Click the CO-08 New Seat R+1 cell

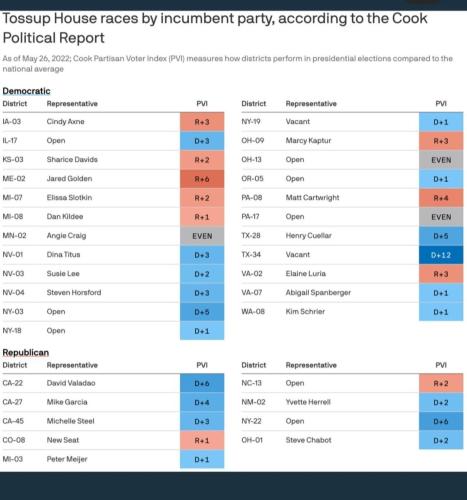coord(202,440)
